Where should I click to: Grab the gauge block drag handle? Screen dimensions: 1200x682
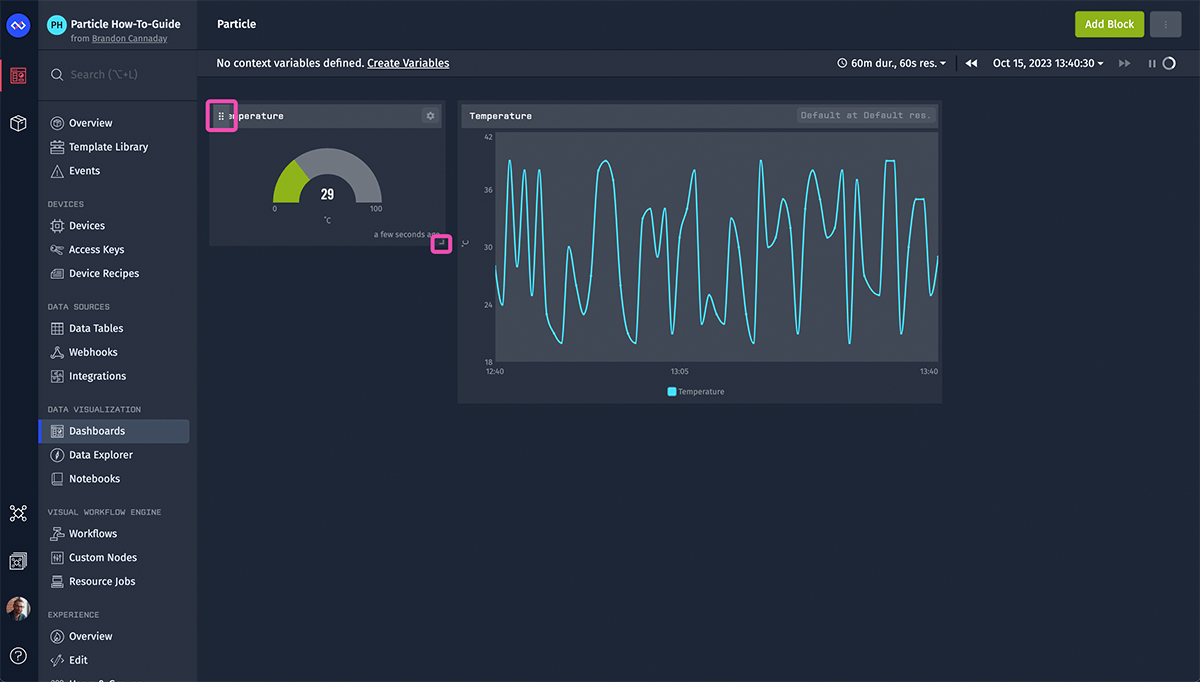[x=221, y=116]
